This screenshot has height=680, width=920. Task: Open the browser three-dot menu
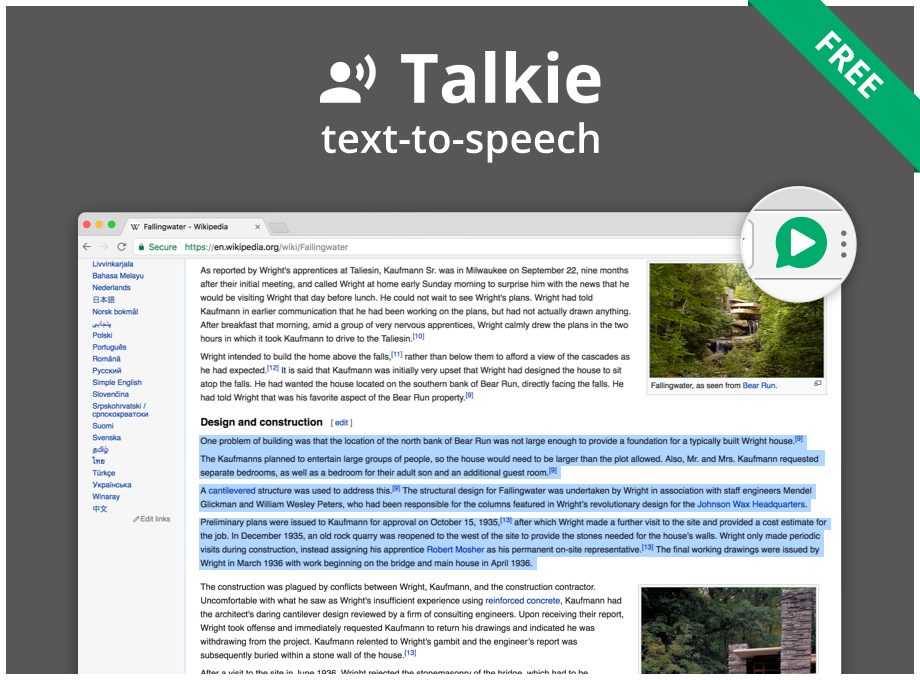point(843,243)
